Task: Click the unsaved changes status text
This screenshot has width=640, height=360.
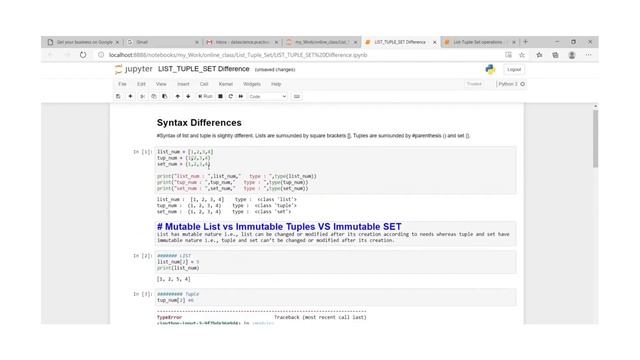Action: (275, 70)
